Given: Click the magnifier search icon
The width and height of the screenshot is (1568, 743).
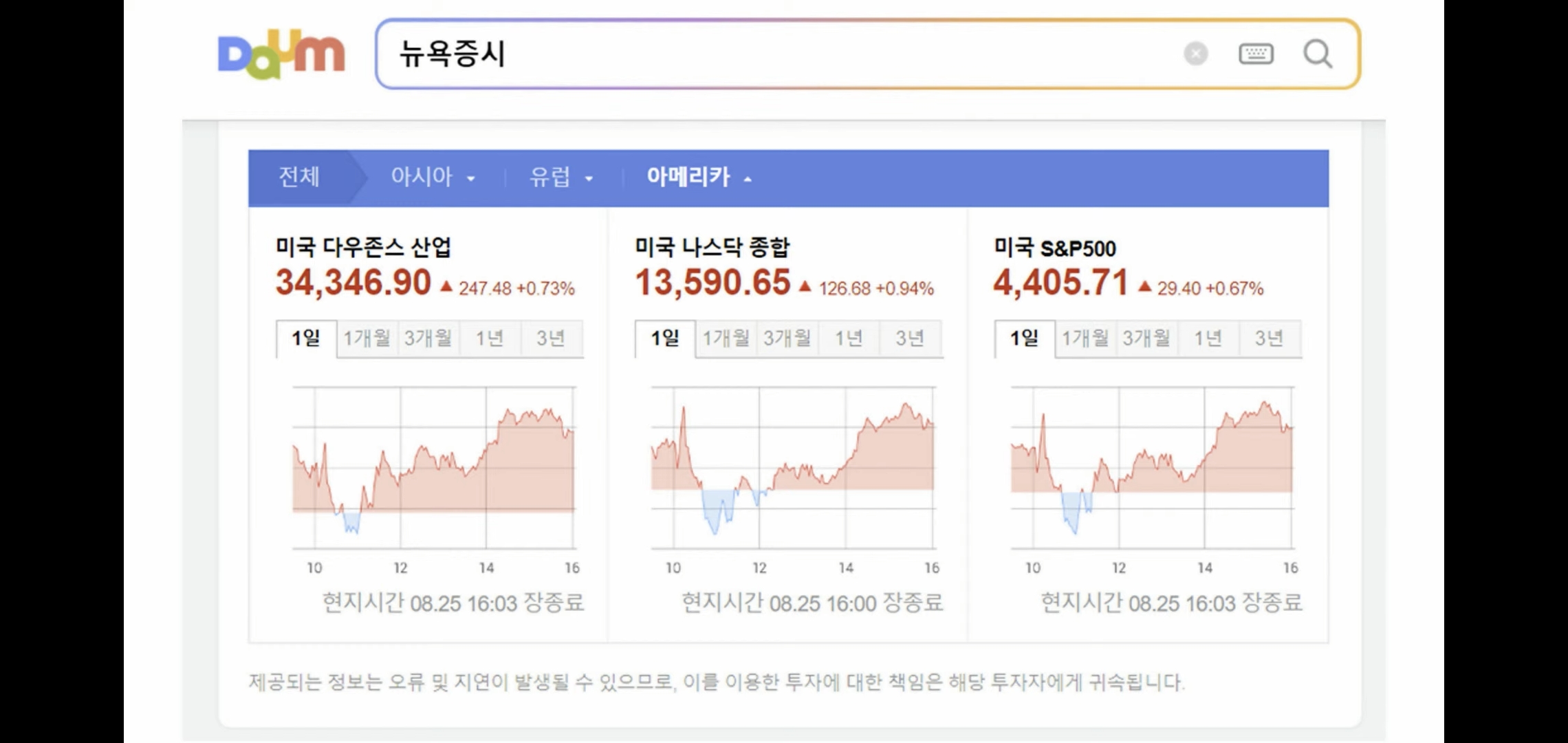Looking at the screenshot, I should pos(1318,54).
